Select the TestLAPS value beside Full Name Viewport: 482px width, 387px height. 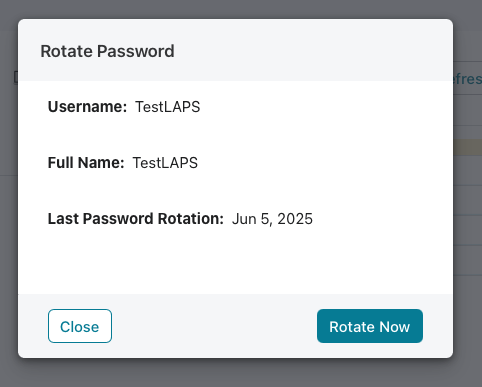[165, 163]
